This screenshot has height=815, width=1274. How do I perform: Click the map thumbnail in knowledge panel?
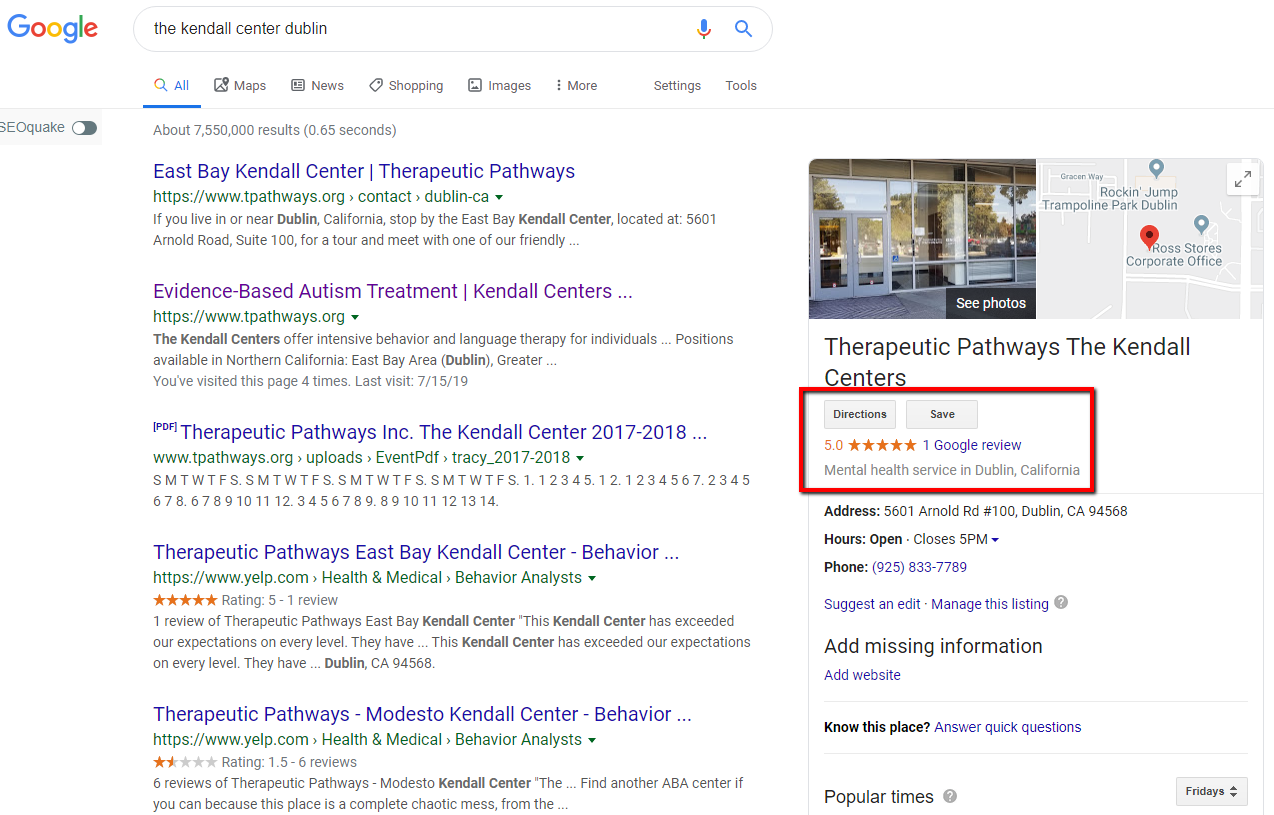click(1150, 239)
